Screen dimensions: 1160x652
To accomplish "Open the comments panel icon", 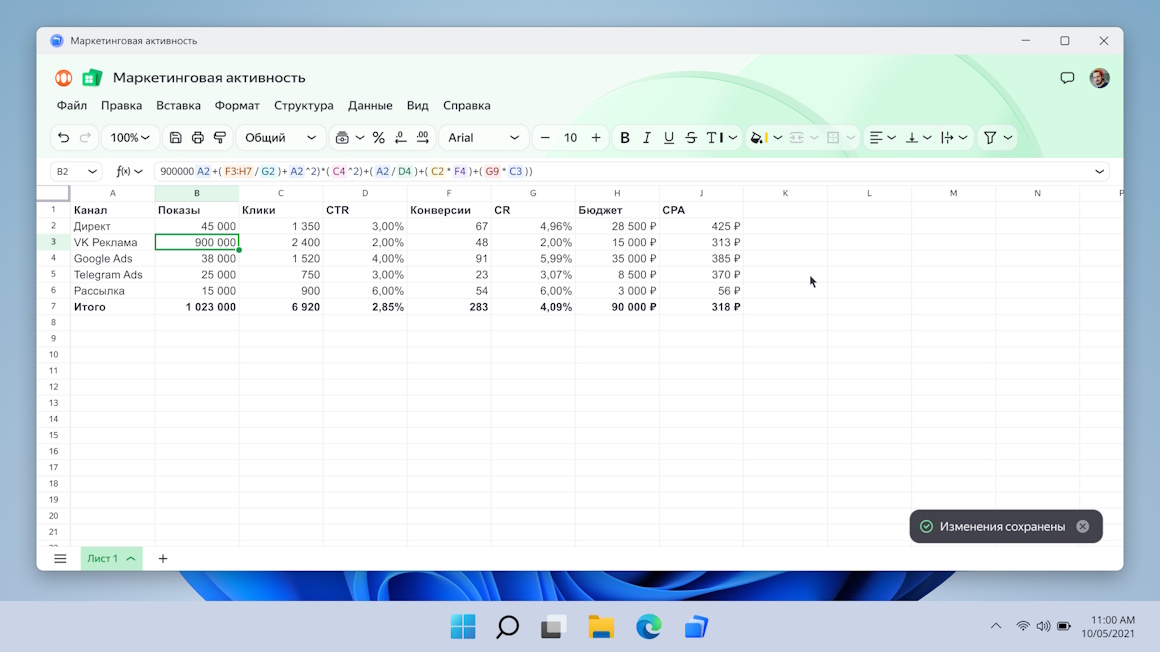I will (1067, 78).
